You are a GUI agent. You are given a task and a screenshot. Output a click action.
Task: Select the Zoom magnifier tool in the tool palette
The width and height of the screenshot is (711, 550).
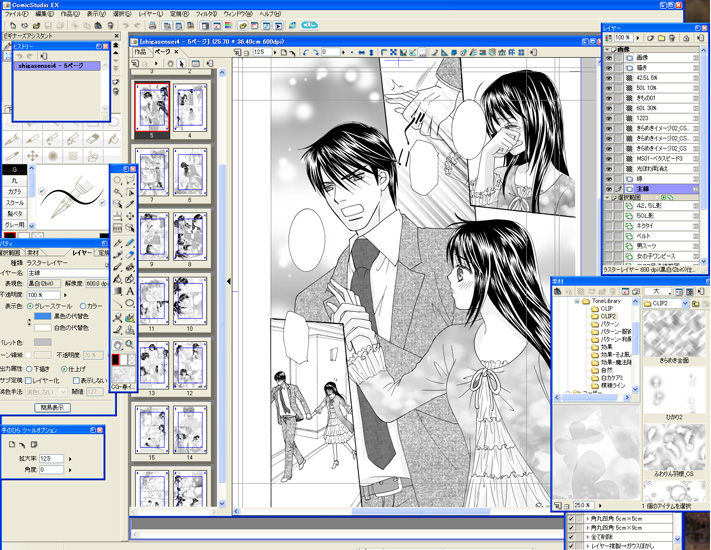[130, 345]
